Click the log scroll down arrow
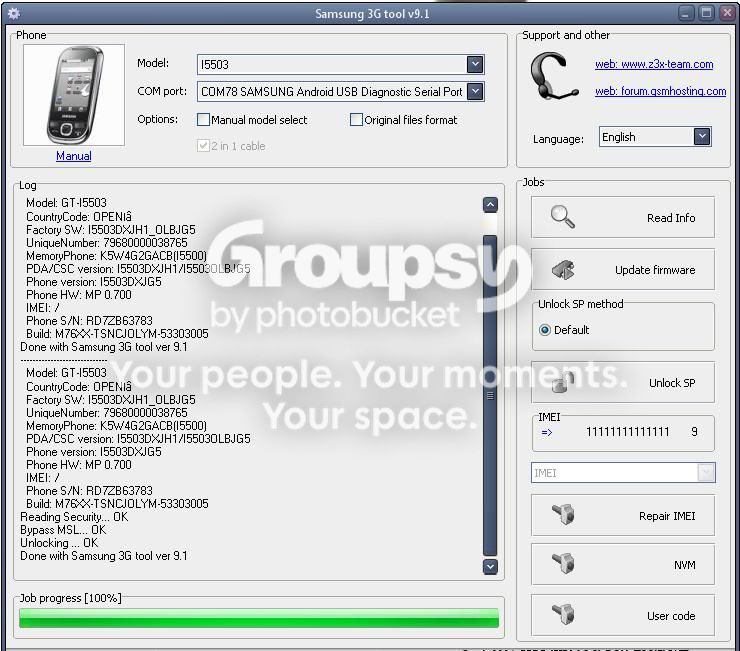The width and height of the screenshot is (740, 651). [x=490, y=566]
